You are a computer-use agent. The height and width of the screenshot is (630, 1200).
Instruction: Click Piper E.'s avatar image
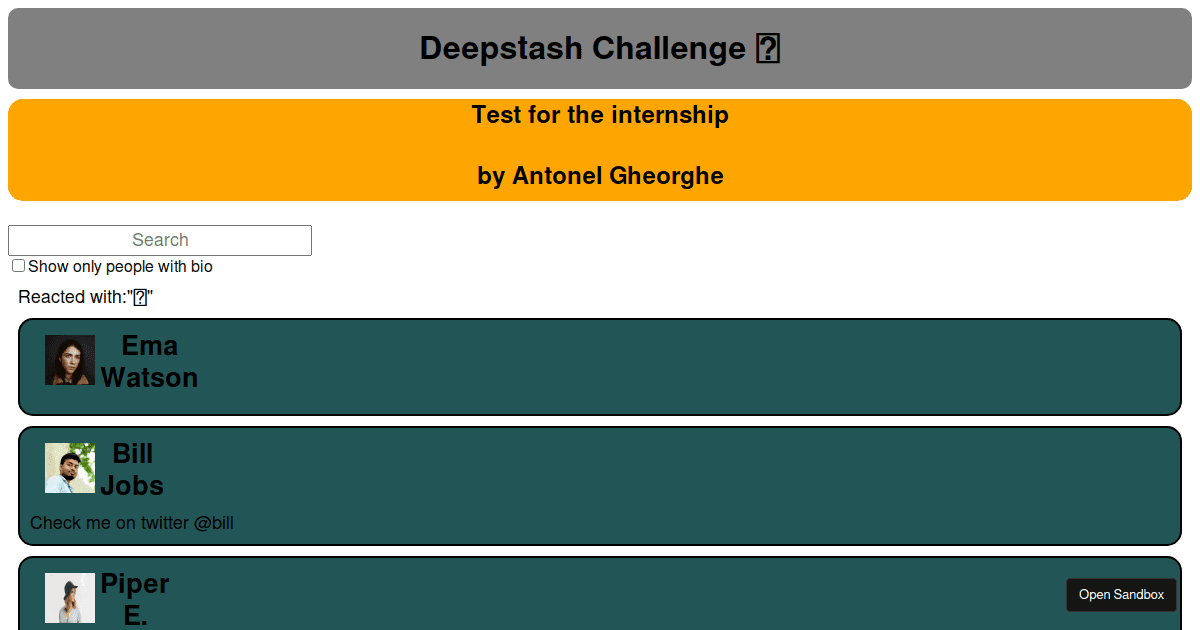[69, 596]
